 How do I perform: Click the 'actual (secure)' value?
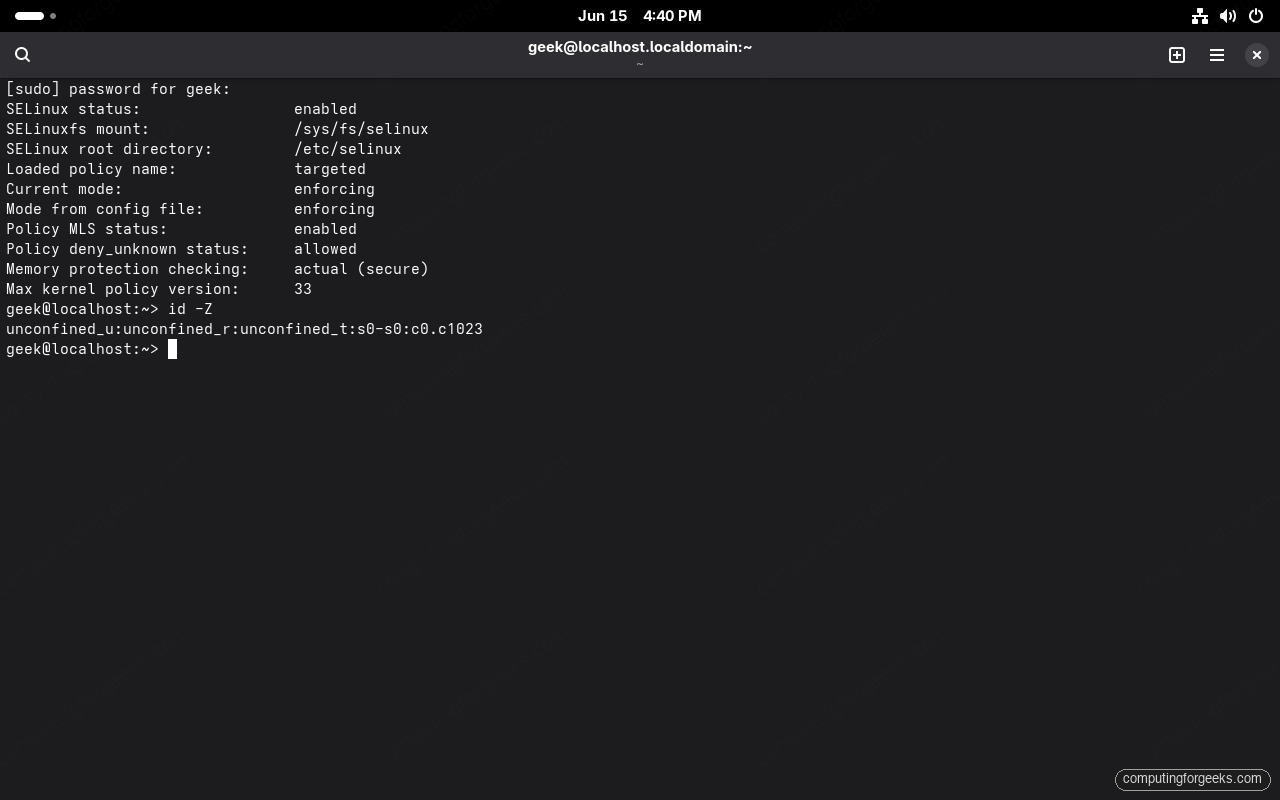click(361, 269)
